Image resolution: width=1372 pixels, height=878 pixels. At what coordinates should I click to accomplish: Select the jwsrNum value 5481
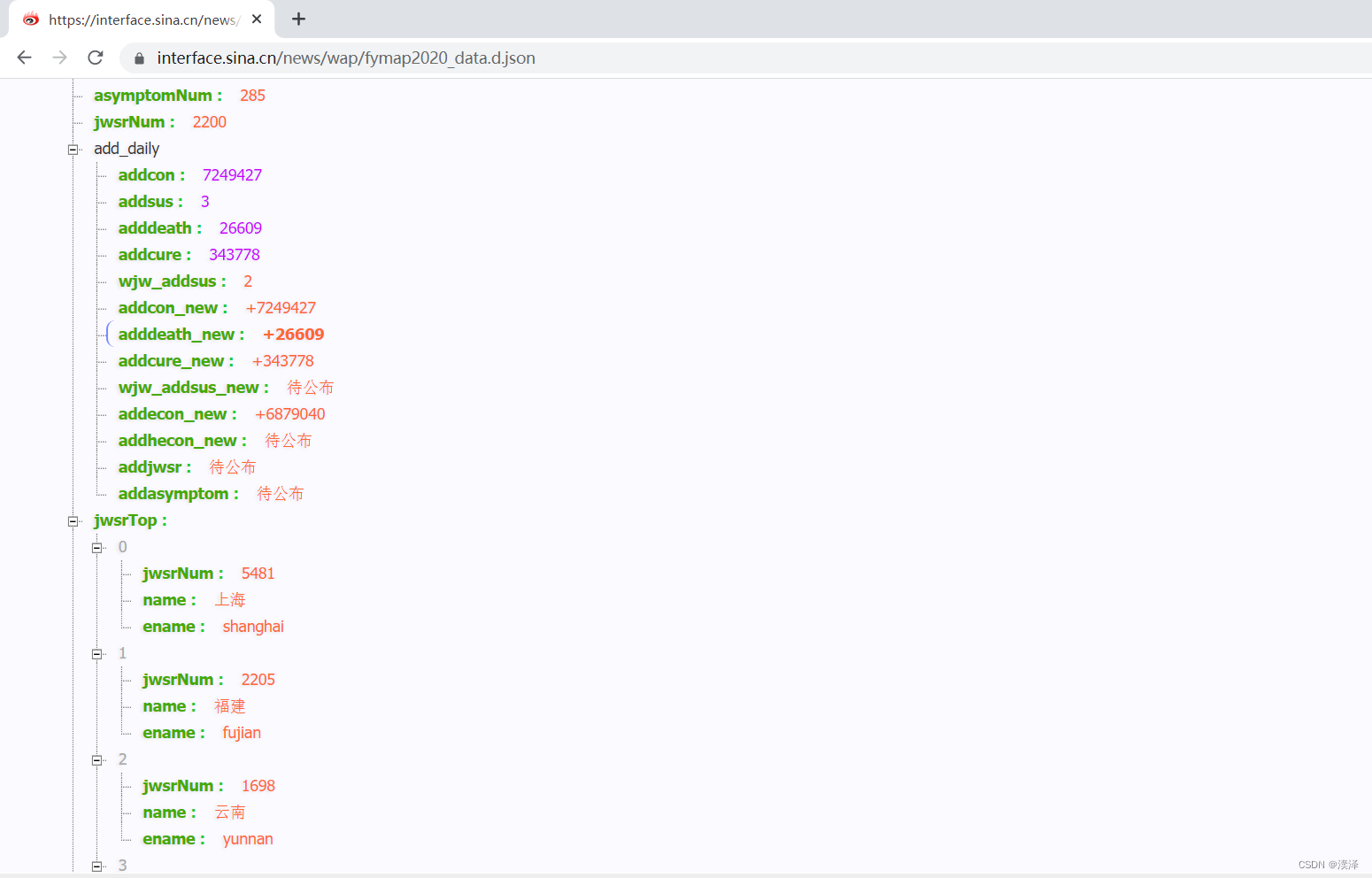point(258,573)
